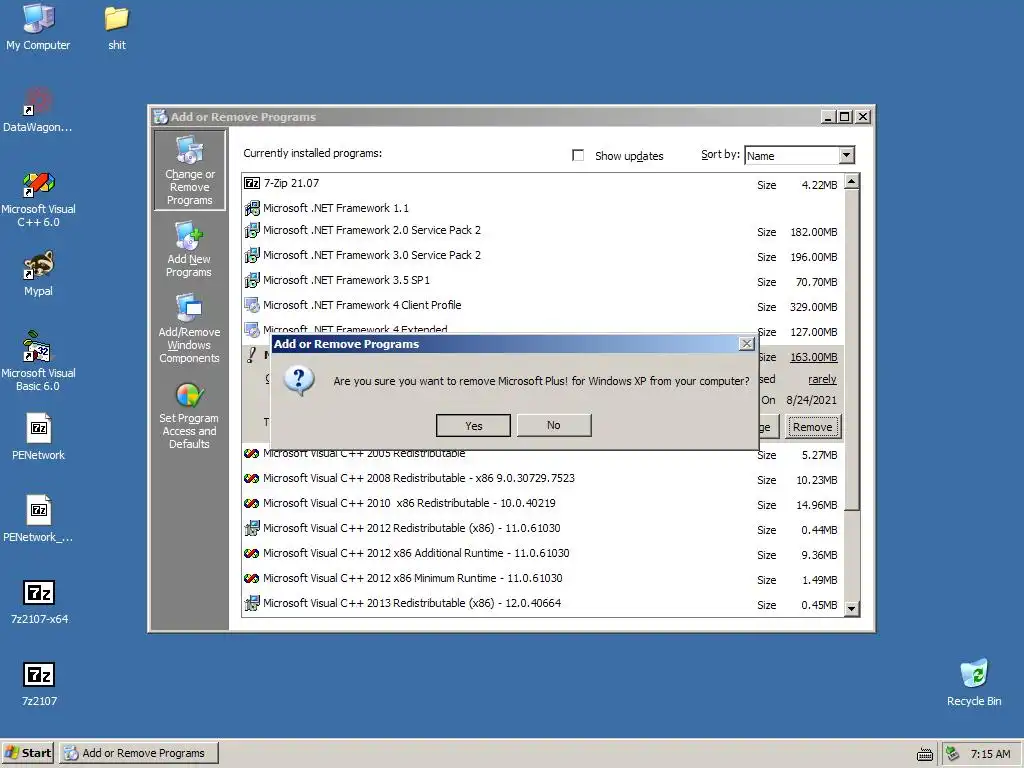Screen dimensions: 1024x768
Task: Click the system clock showing 7:15 AM
Action: tap(990, 754)
